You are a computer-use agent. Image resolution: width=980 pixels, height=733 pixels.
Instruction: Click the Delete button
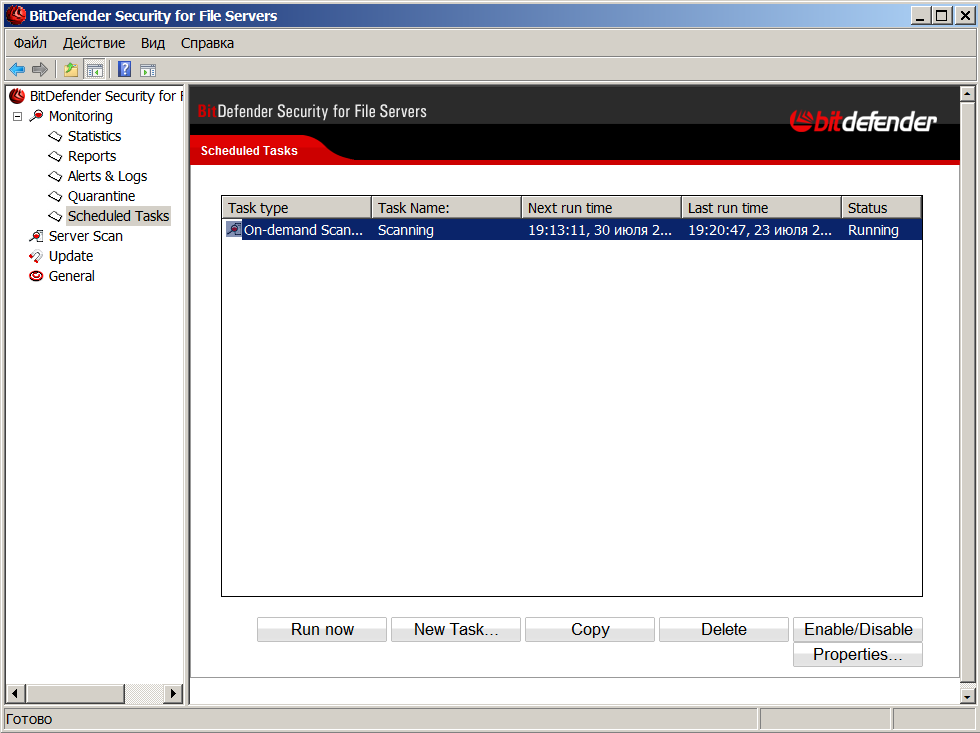pyautogui.click(x=724, y=629)
